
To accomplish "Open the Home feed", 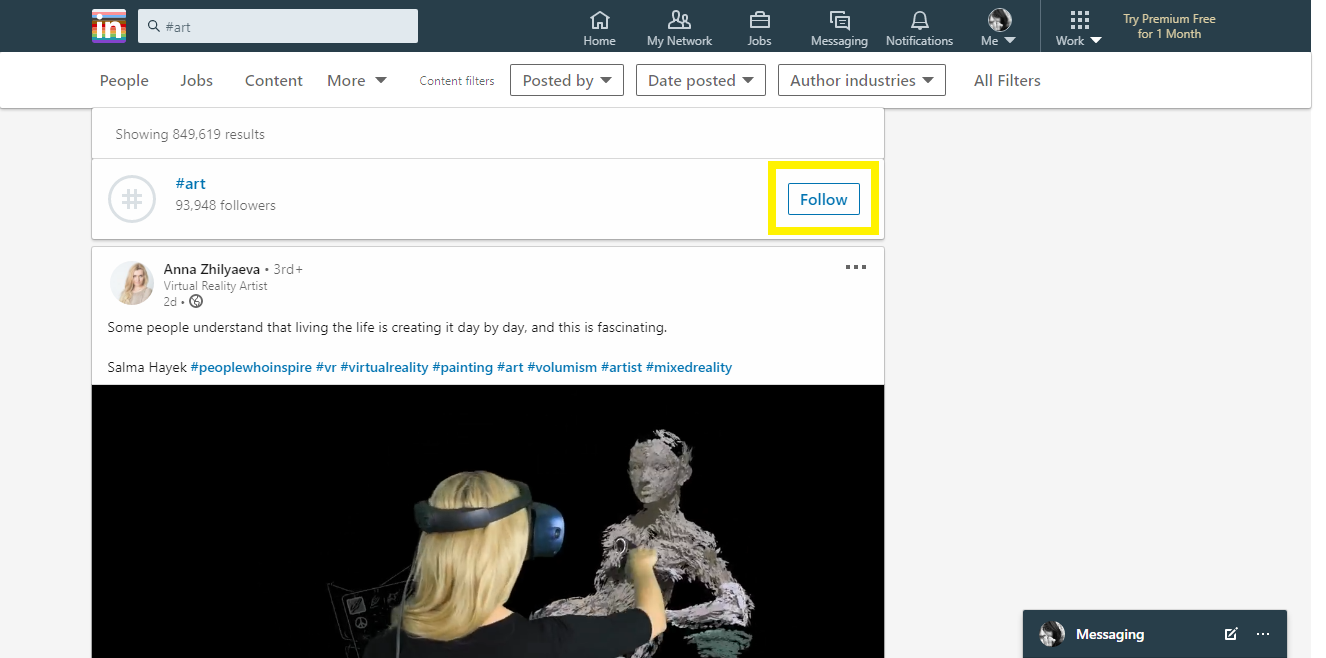I will pyautogui.click(x=599, y=28).
